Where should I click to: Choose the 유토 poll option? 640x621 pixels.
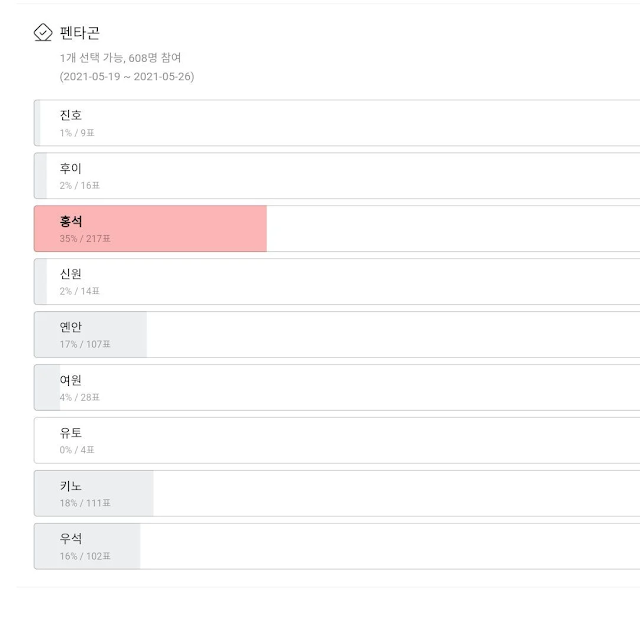pyautogui.click(x=336, y=441)
